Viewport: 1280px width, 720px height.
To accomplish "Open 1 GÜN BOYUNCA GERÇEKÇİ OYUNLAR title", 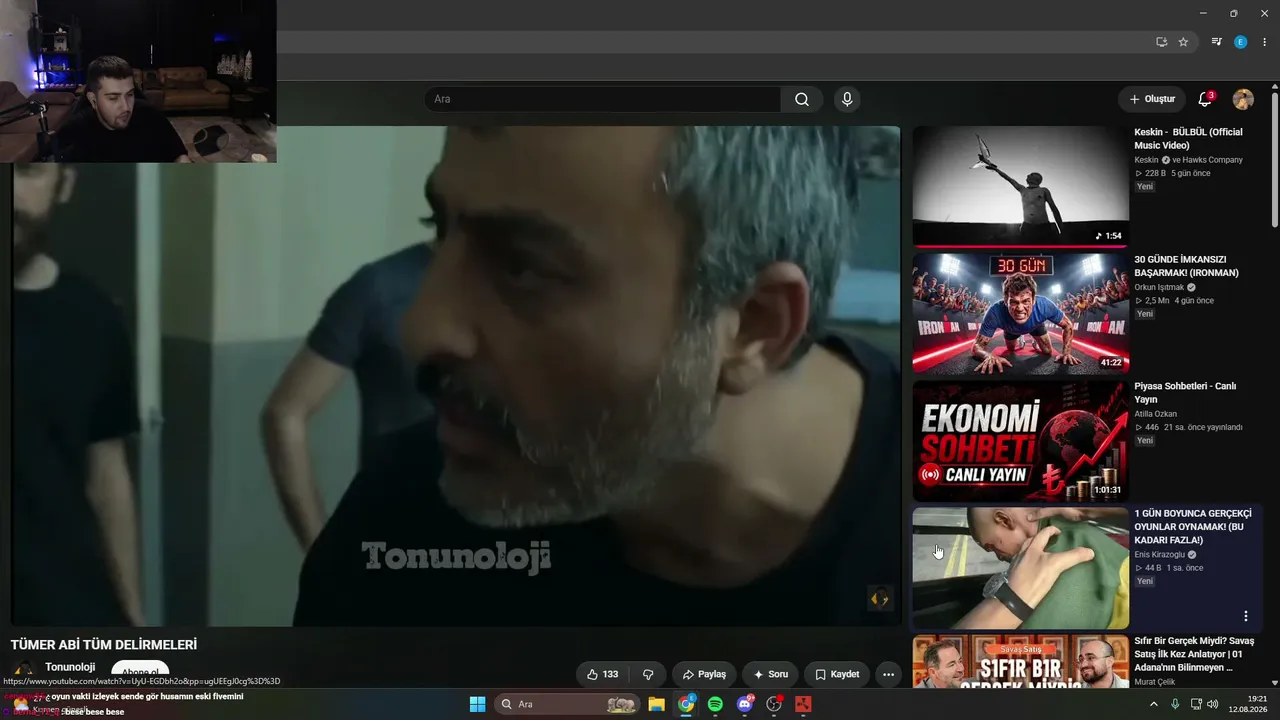I will [x=1193, y=527].
